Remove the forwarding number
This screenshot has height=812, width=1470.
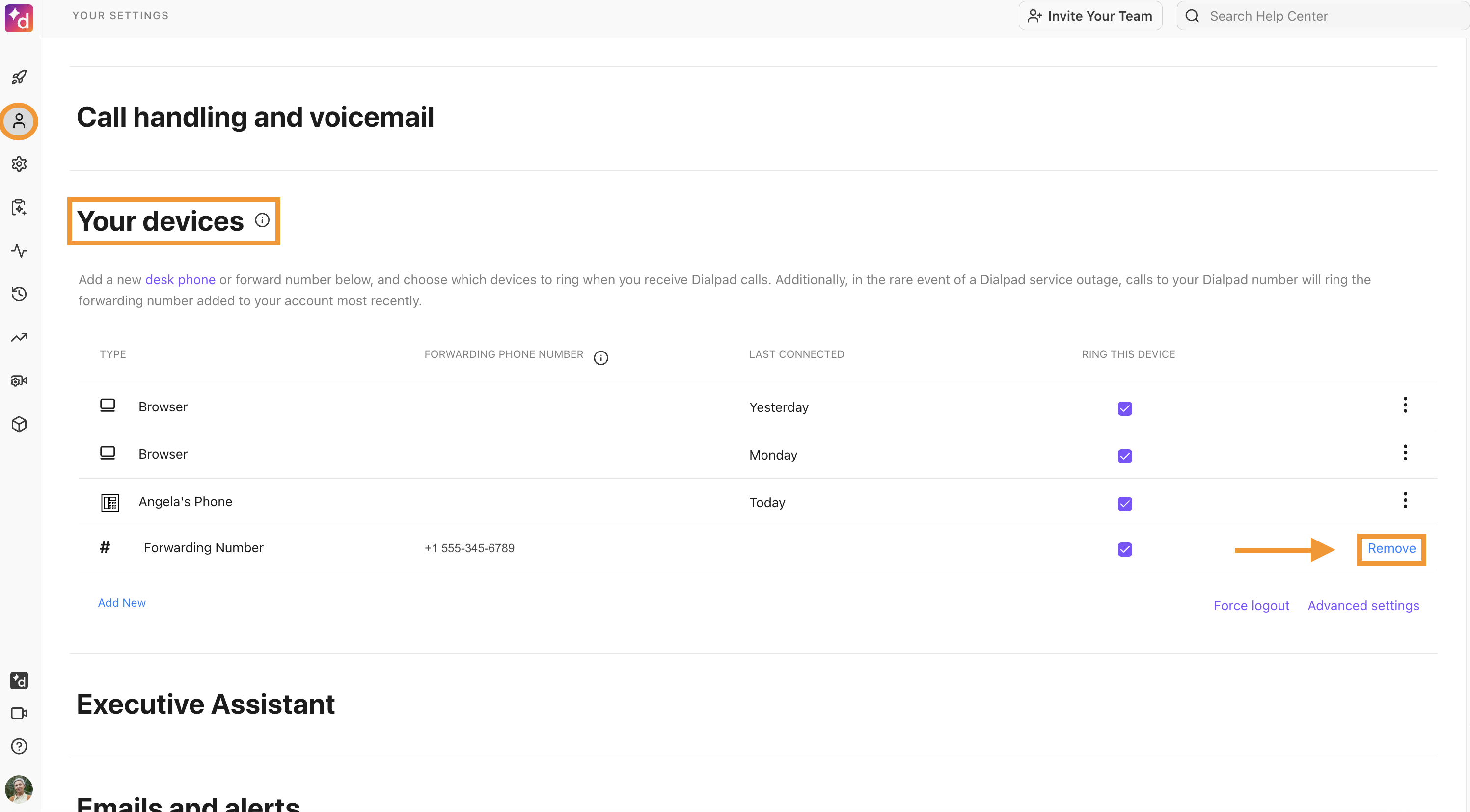1391,548
